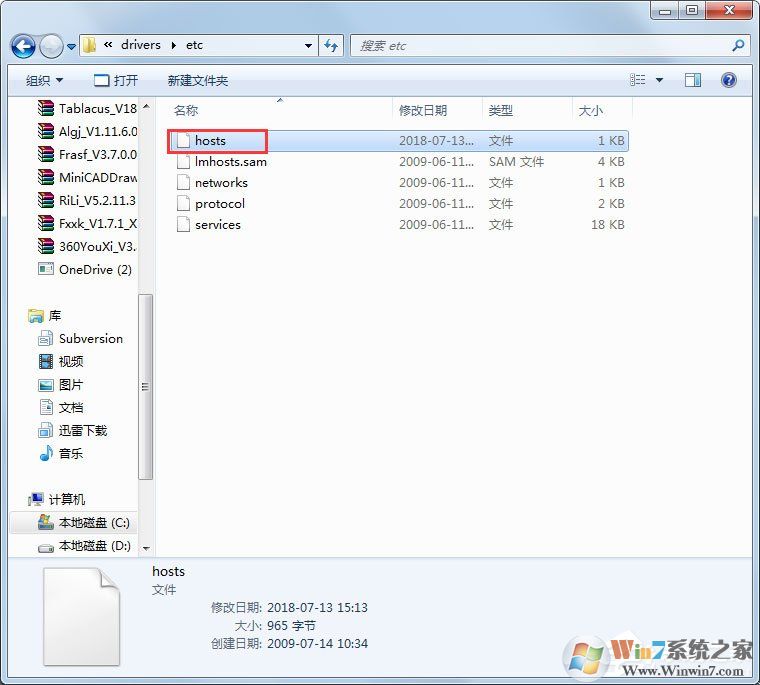Click the sidebar vertical scrollbar thumb
This screenshot has width=760, height=685.
coord(145,386)
